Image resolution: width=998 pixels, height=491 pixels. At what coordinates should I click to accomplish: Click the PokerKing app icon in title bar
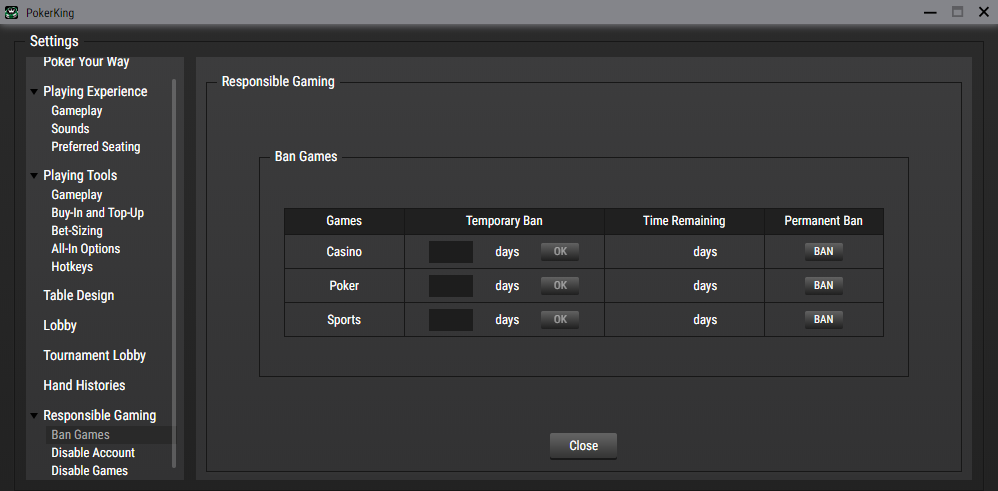coord(11,12)
